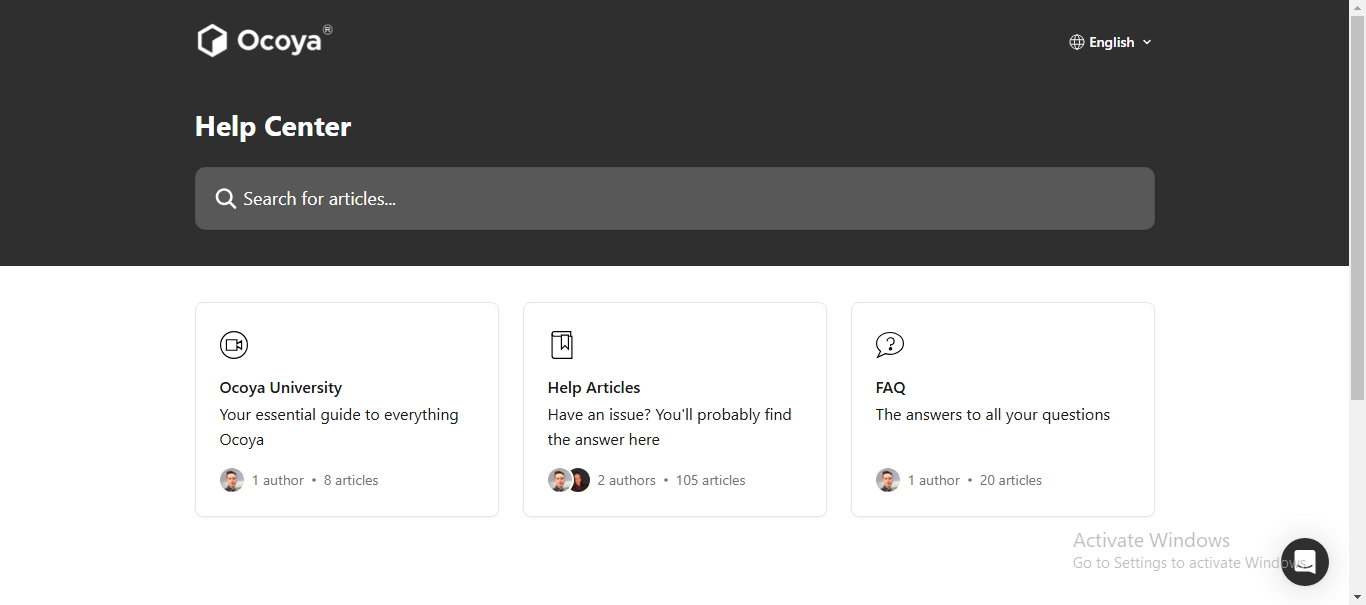Open the English language dropdown
1366x605 pixels.
point(1111,42)
